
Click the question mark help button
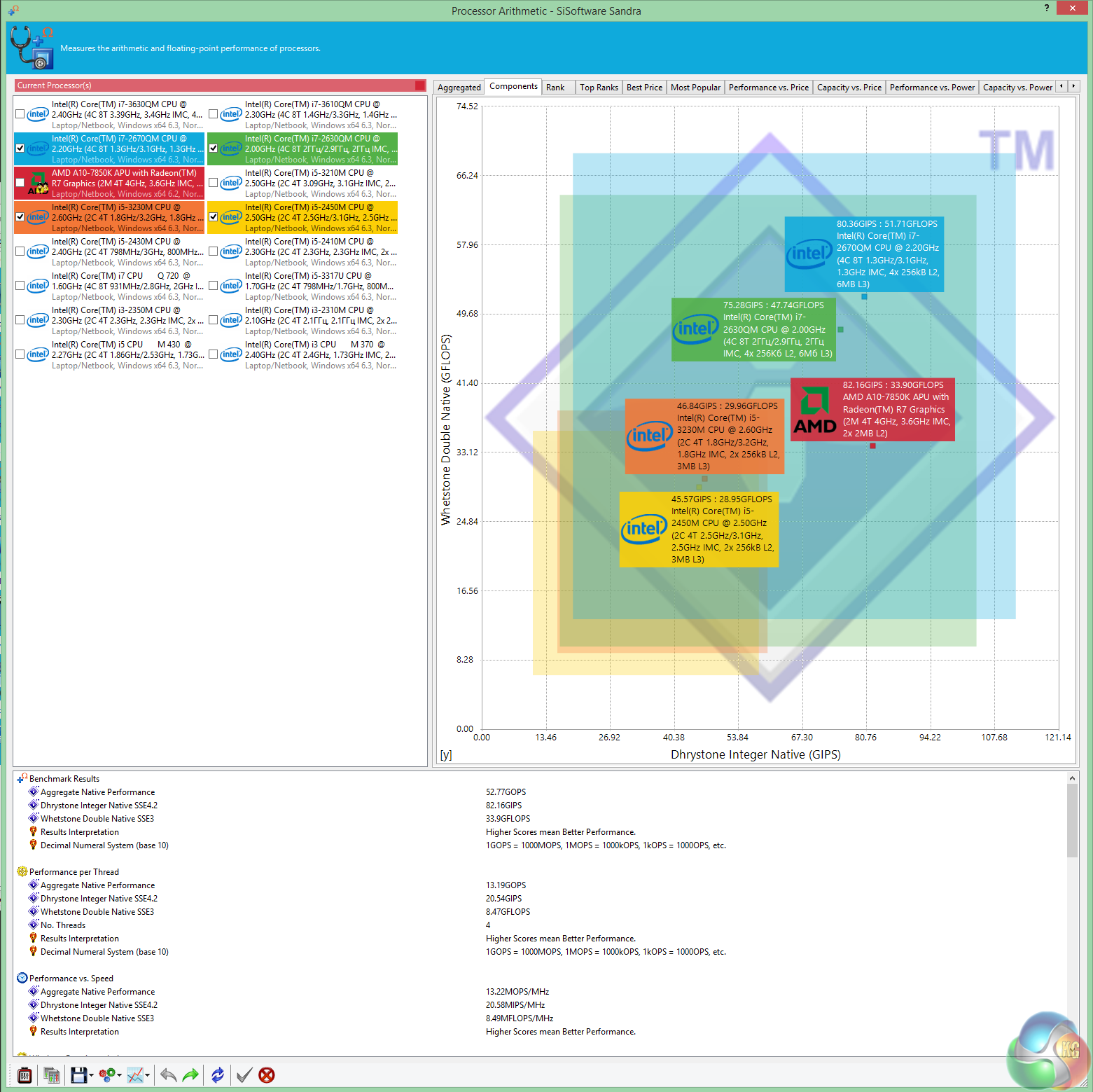coord(1047,8)
